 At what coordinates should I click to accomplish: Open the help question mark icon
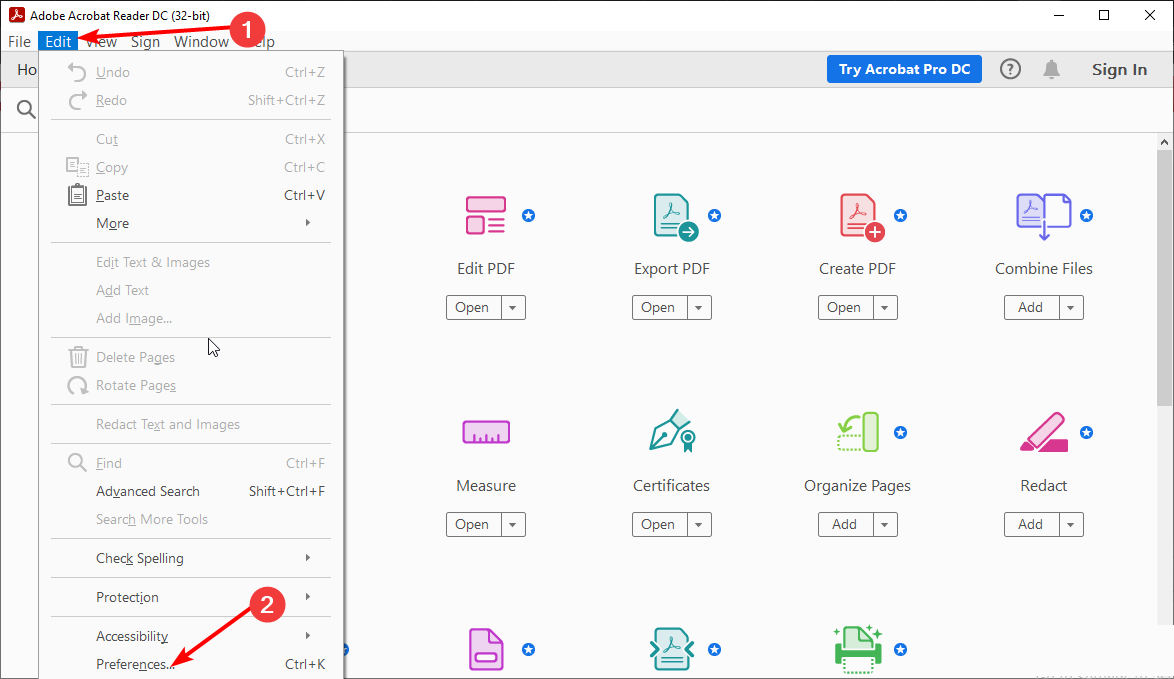tap(1010, 70)
